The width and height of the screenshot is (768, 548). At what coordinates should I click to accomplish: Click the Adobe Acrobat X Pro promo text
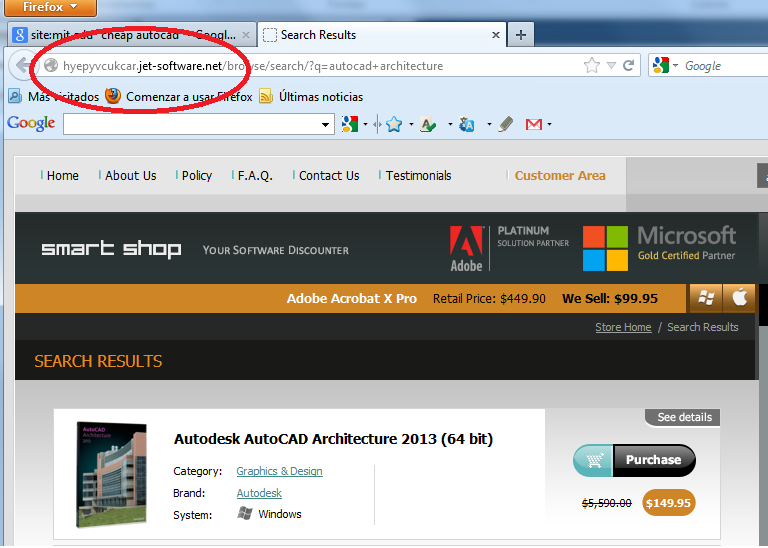pos(352,298)
